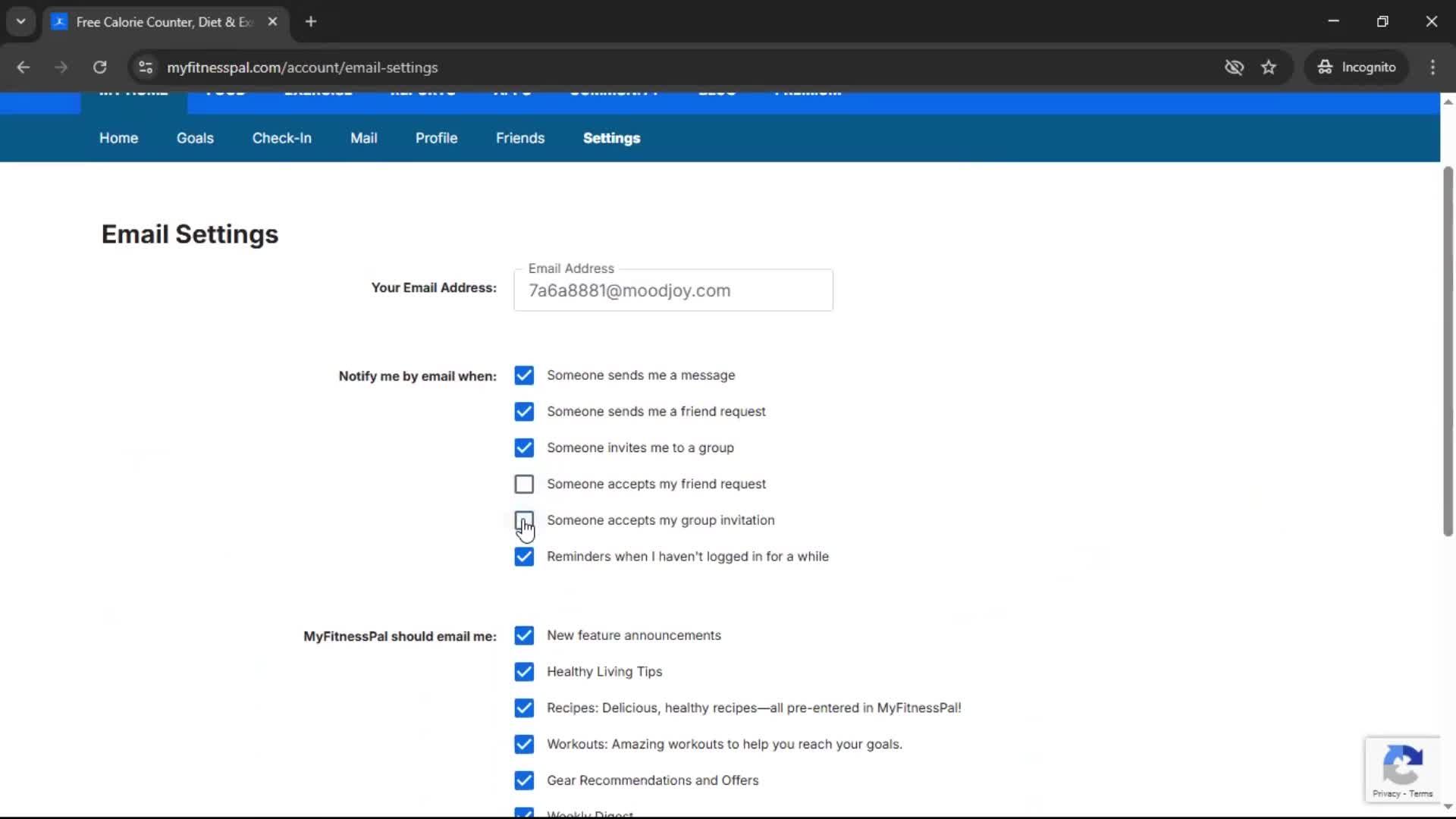Viewport: 1456px width, 819px height.
Task: Click the reCAPTCHA badge icon
Action: click(x=1402, y=764)
